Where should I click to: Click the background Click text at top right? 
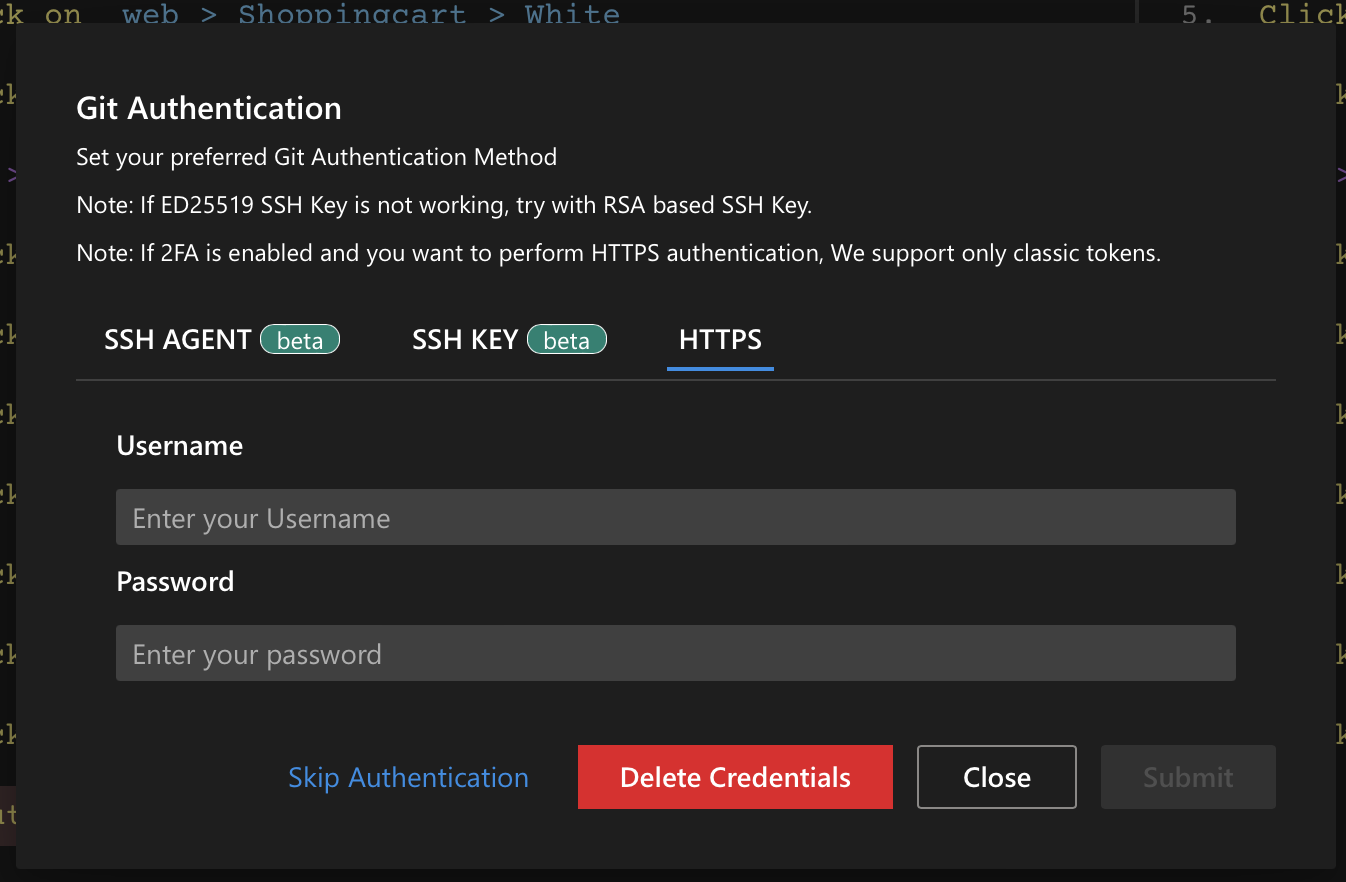click(x=1300, y=14)
